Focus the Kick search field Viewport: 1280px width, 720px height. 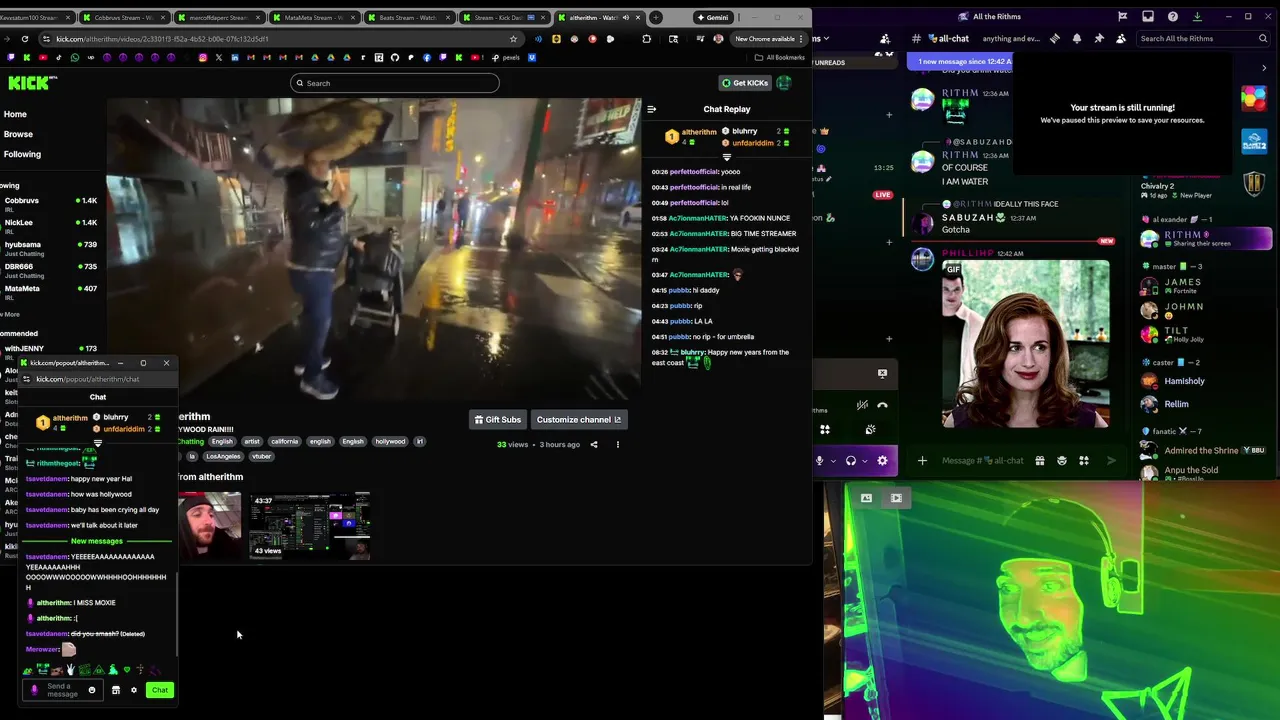(x=395, y=83)
